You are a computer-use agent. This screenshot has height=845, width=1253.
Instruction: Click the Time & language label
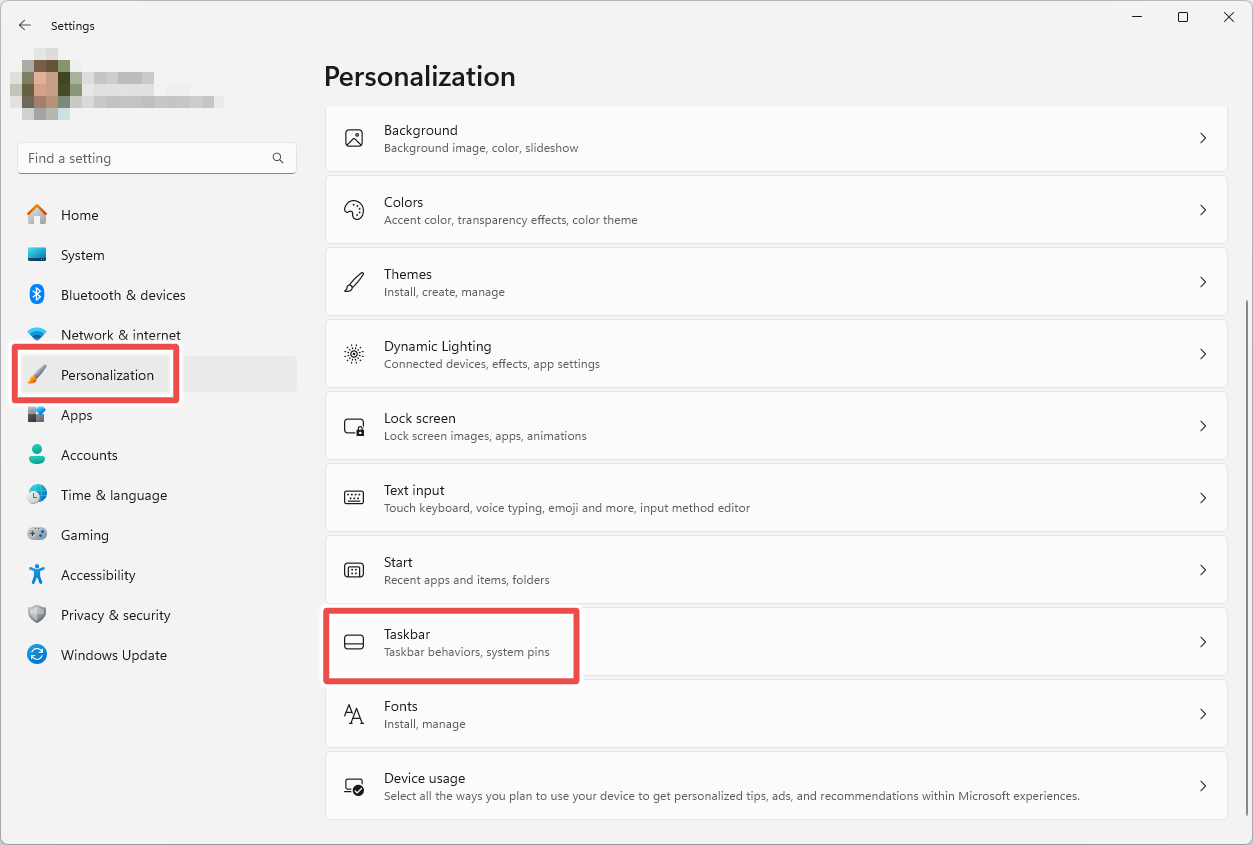pos(114,495)
